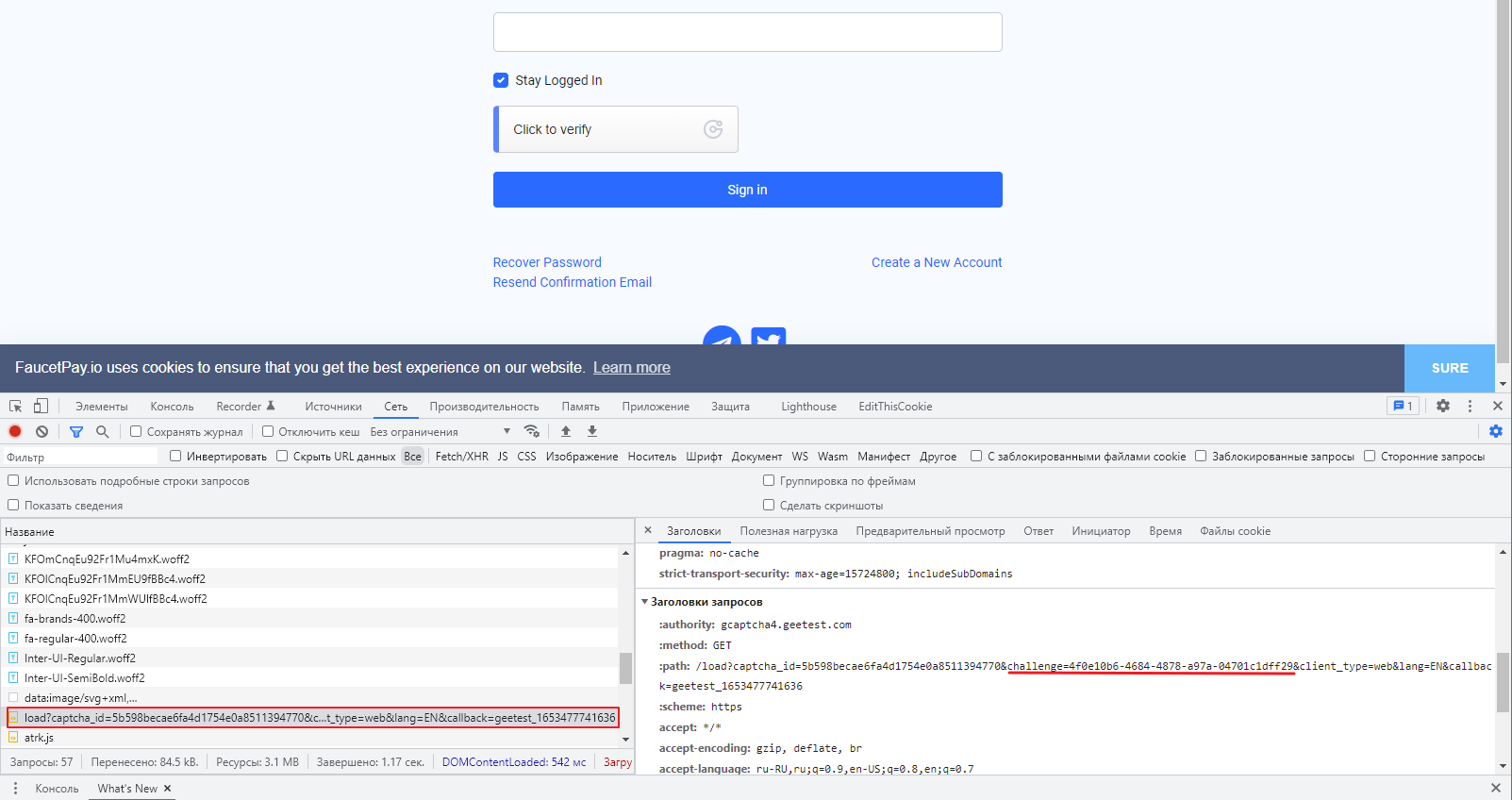Close the request details pane
1512x800 pixels.
click(x=648, y=530)
